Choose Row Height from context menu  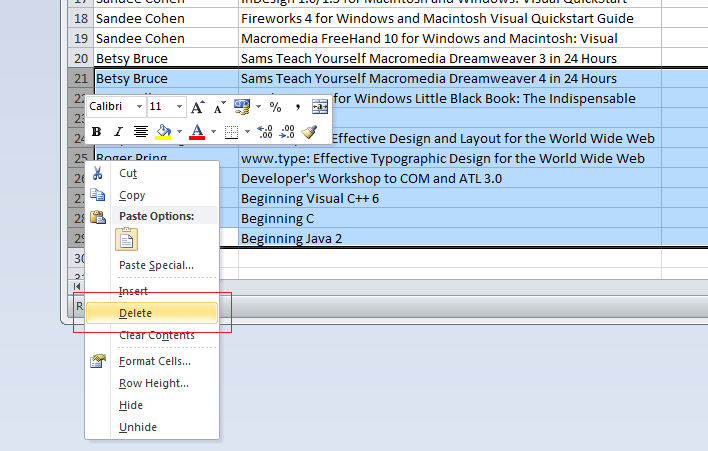point(154,383)
